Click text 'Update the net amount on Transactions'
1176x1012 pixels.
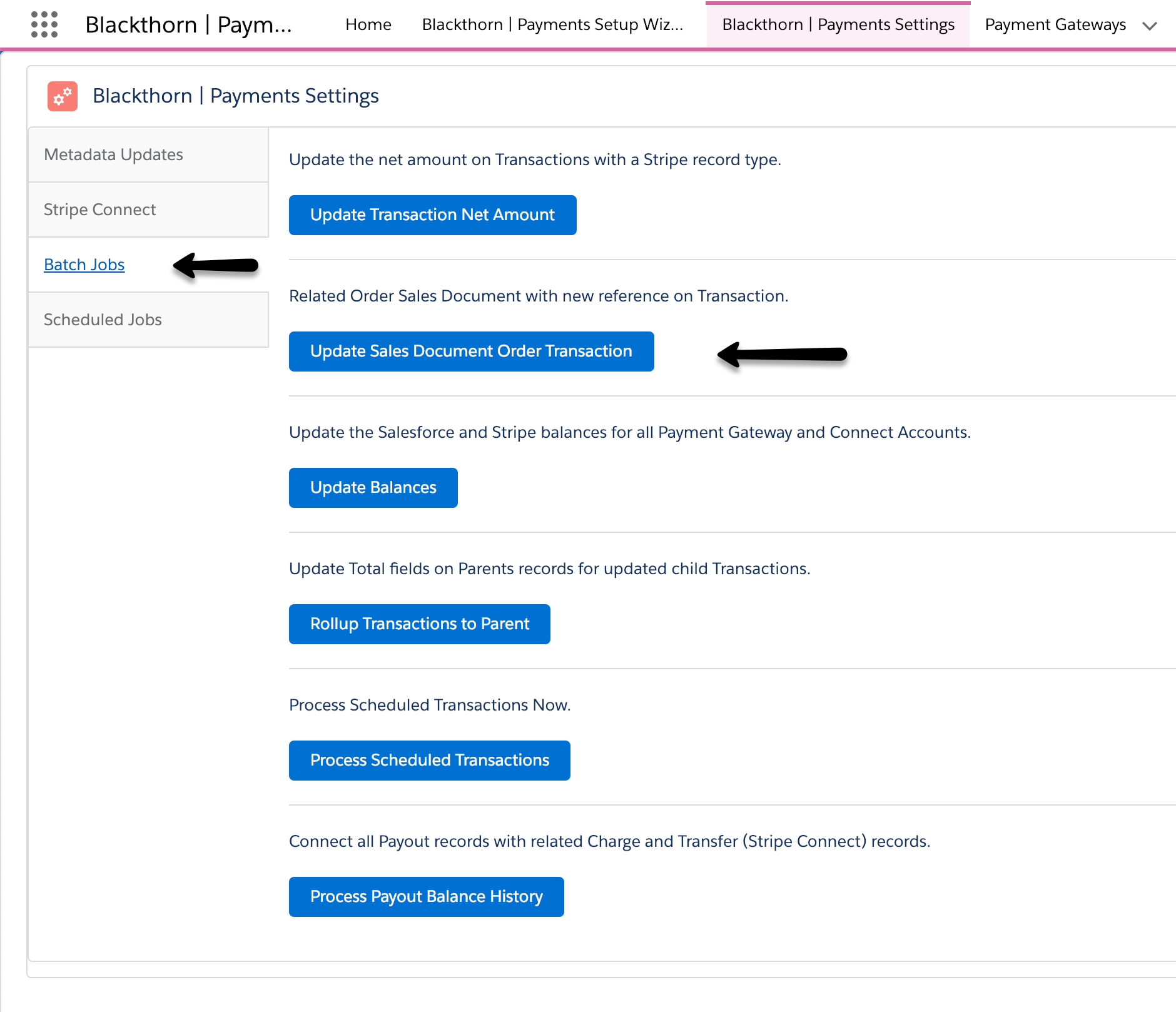(x=535, y=159)
